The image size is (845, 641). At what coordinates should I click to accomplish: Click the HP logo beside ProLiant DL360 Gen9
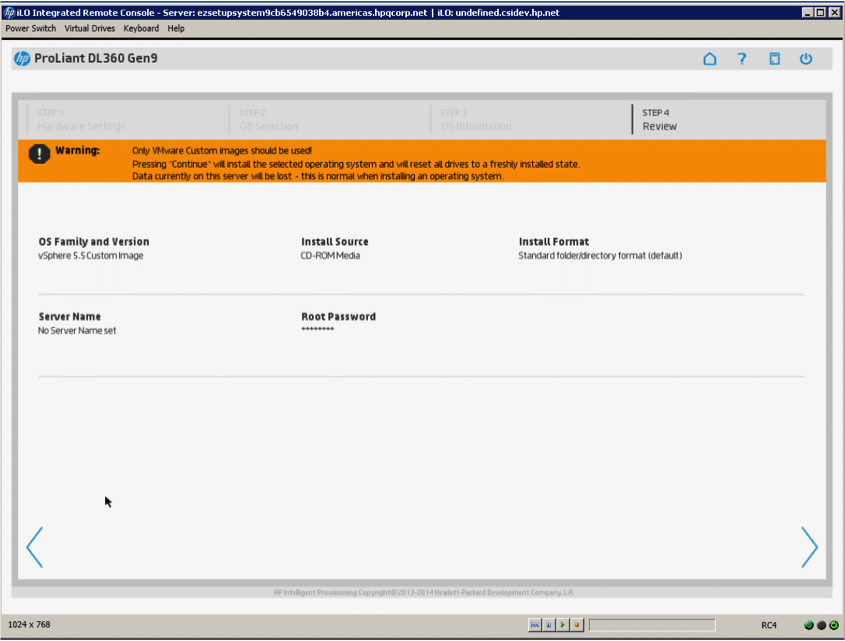(22, 58)
